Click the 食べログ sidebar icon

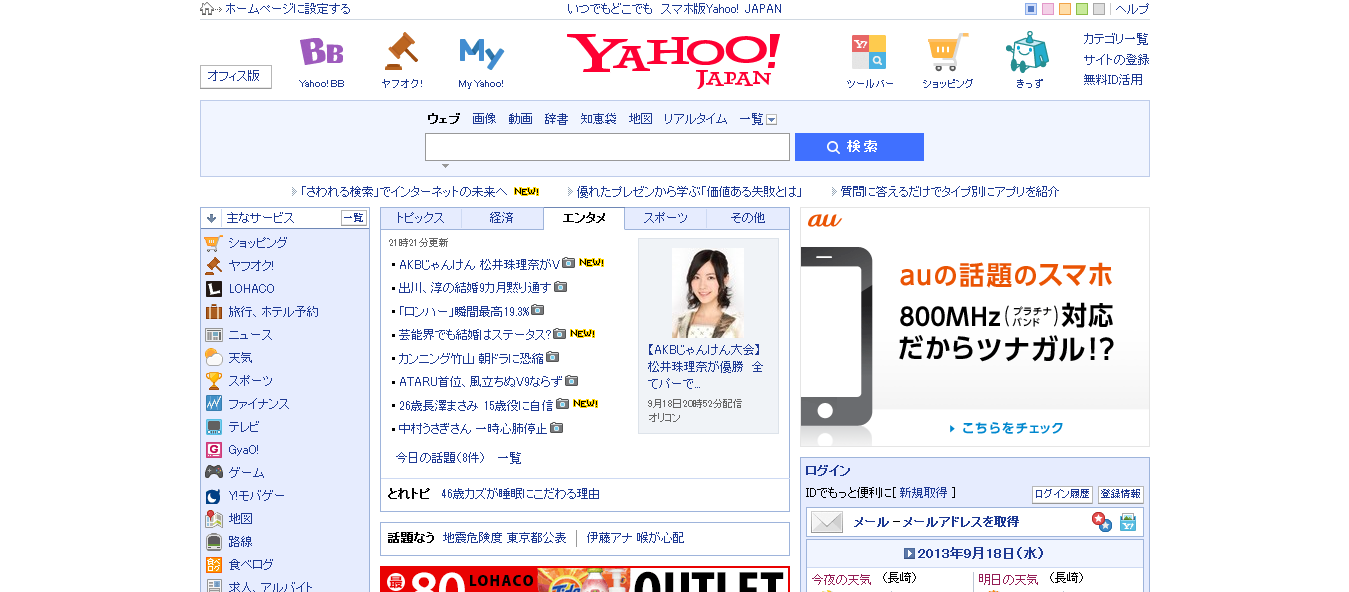pyautogui.click(x=213, y=565)
